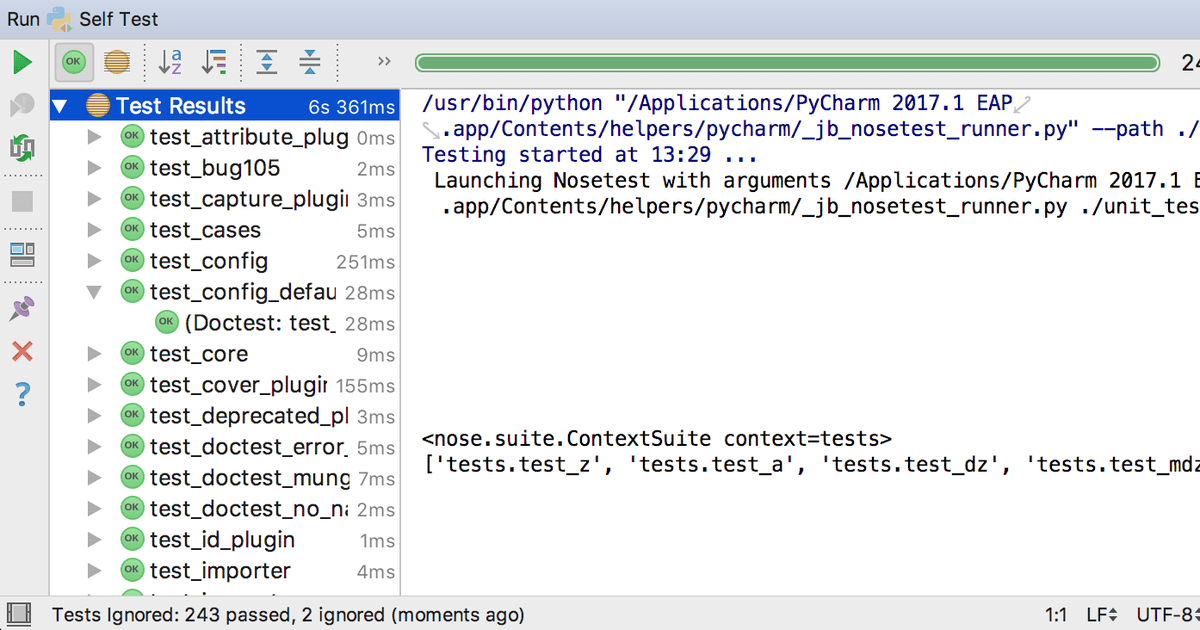Toggle the Show Passed tests filter
The image size is (1200, 630).
coord(73,62)
